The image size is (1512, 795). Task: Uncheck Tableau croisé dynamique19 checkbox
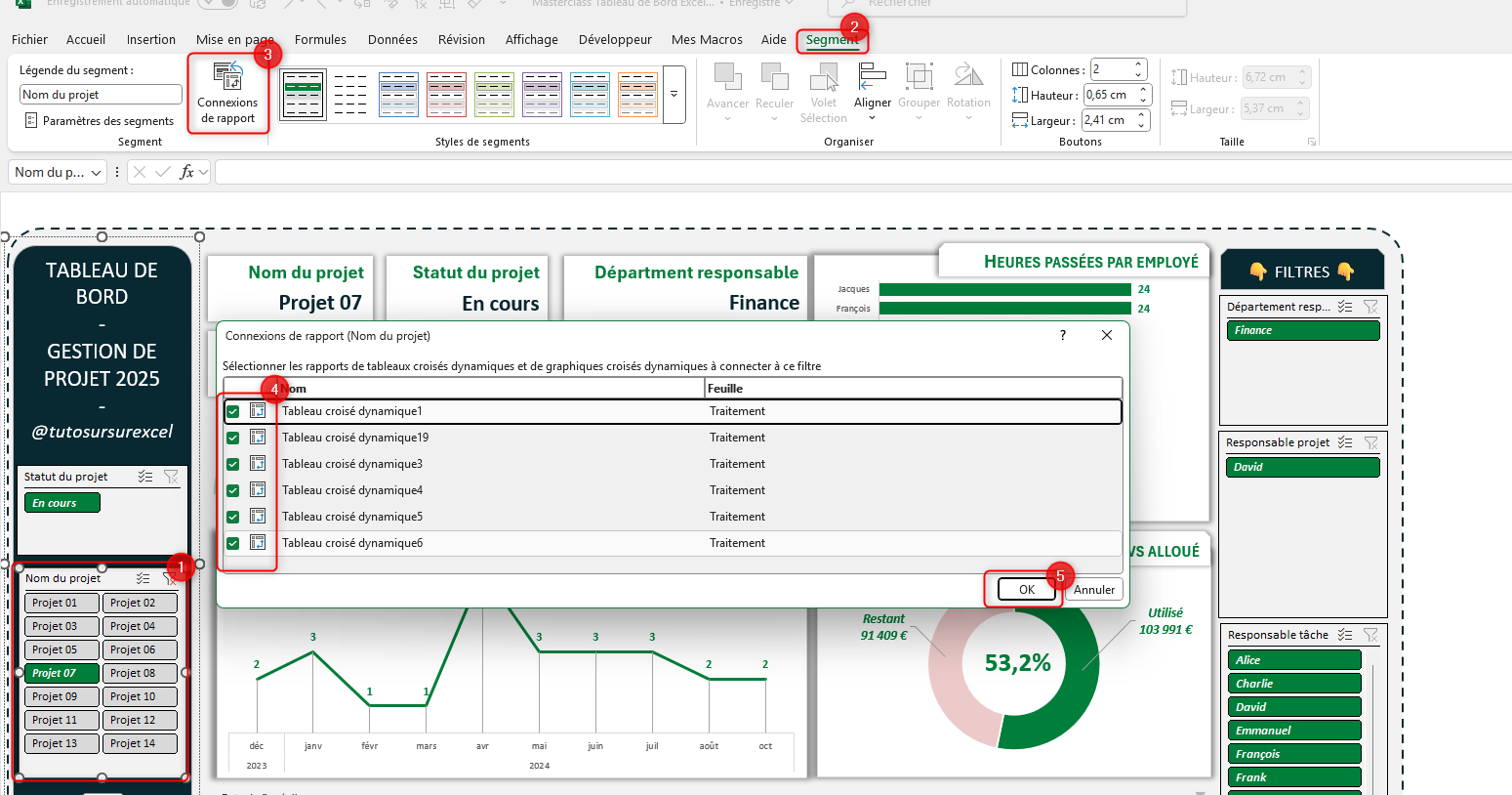(233, 439)
